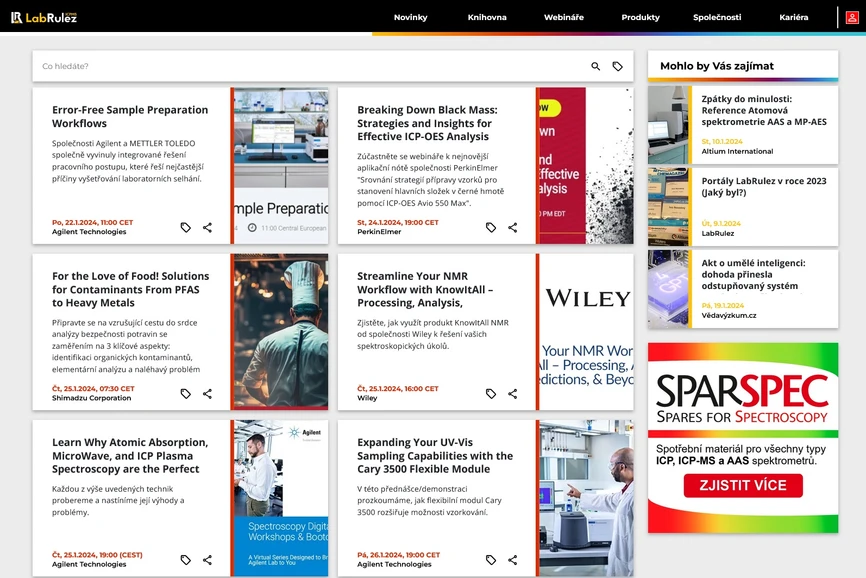Click the Black Mass red banner thumbnail
This screenshot has width=866, height=578.
click(x=586, y=166)
